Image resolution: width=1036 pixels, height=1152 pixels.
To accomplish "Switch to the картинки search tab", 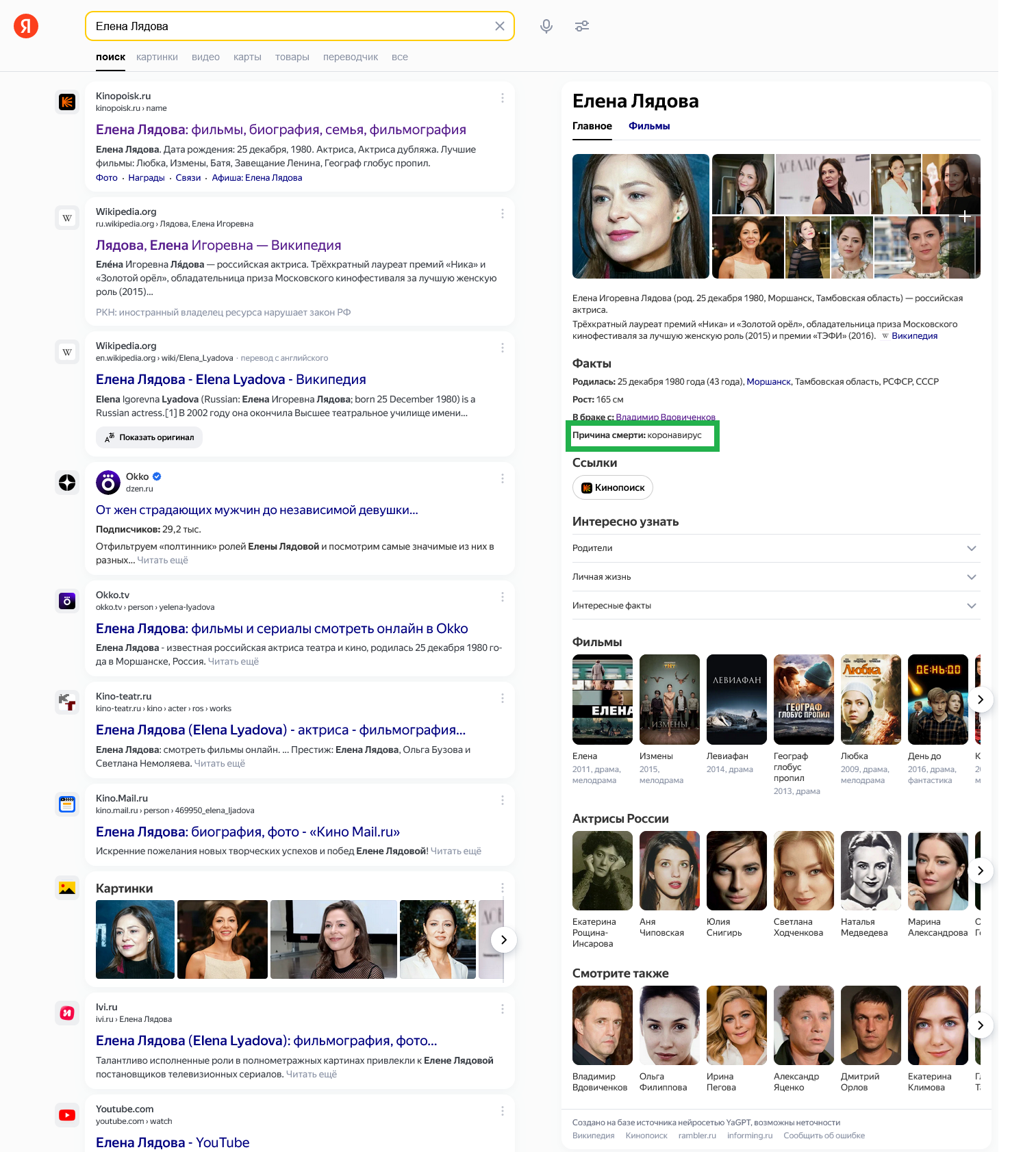I will pyautogui.click(x=157, y=57).
